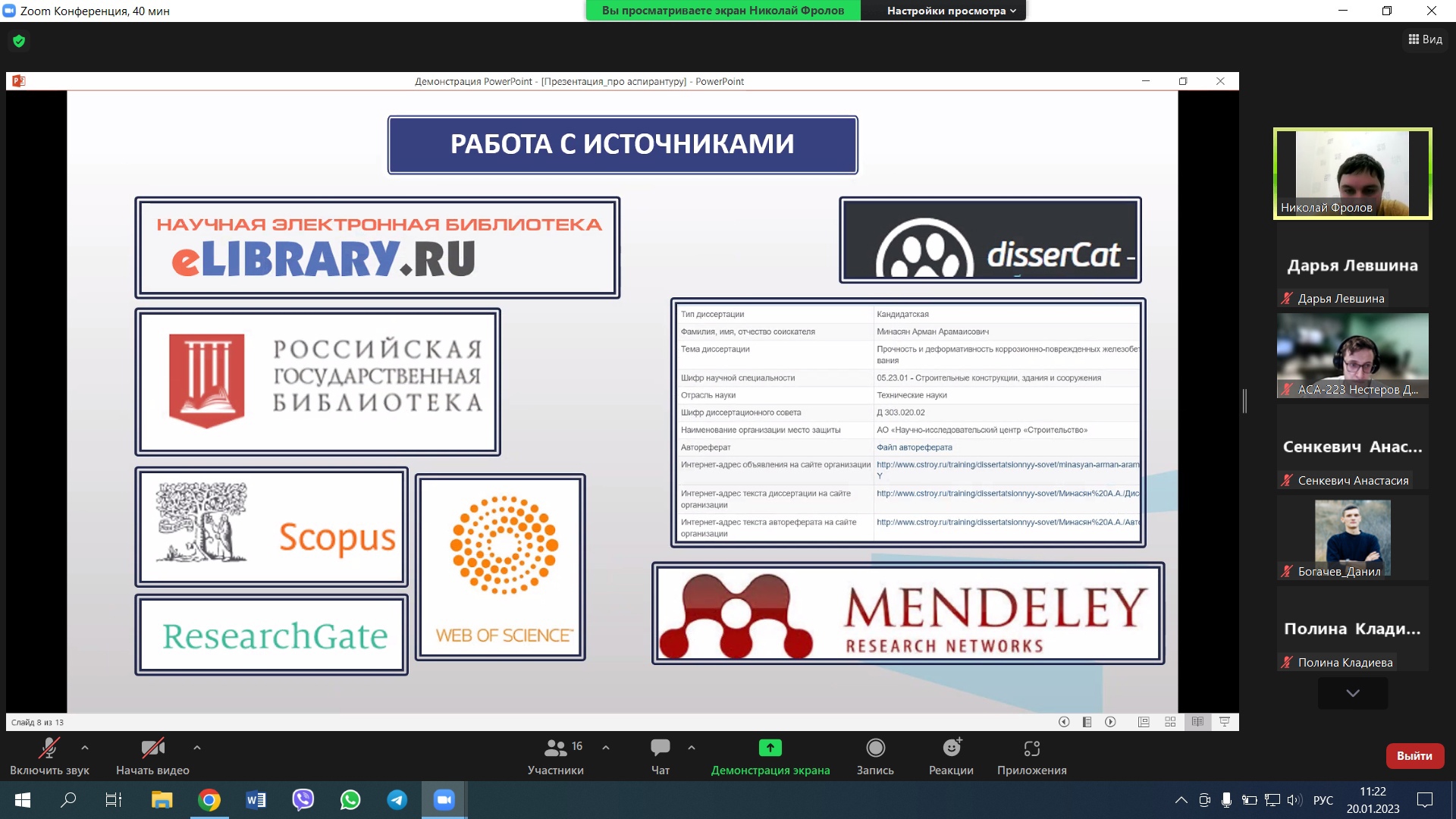Image resolution: width=1456 pixels, height=819 pixels.
Task: Select the Богачев_Данил video tile
Action: click(1353, 538)
